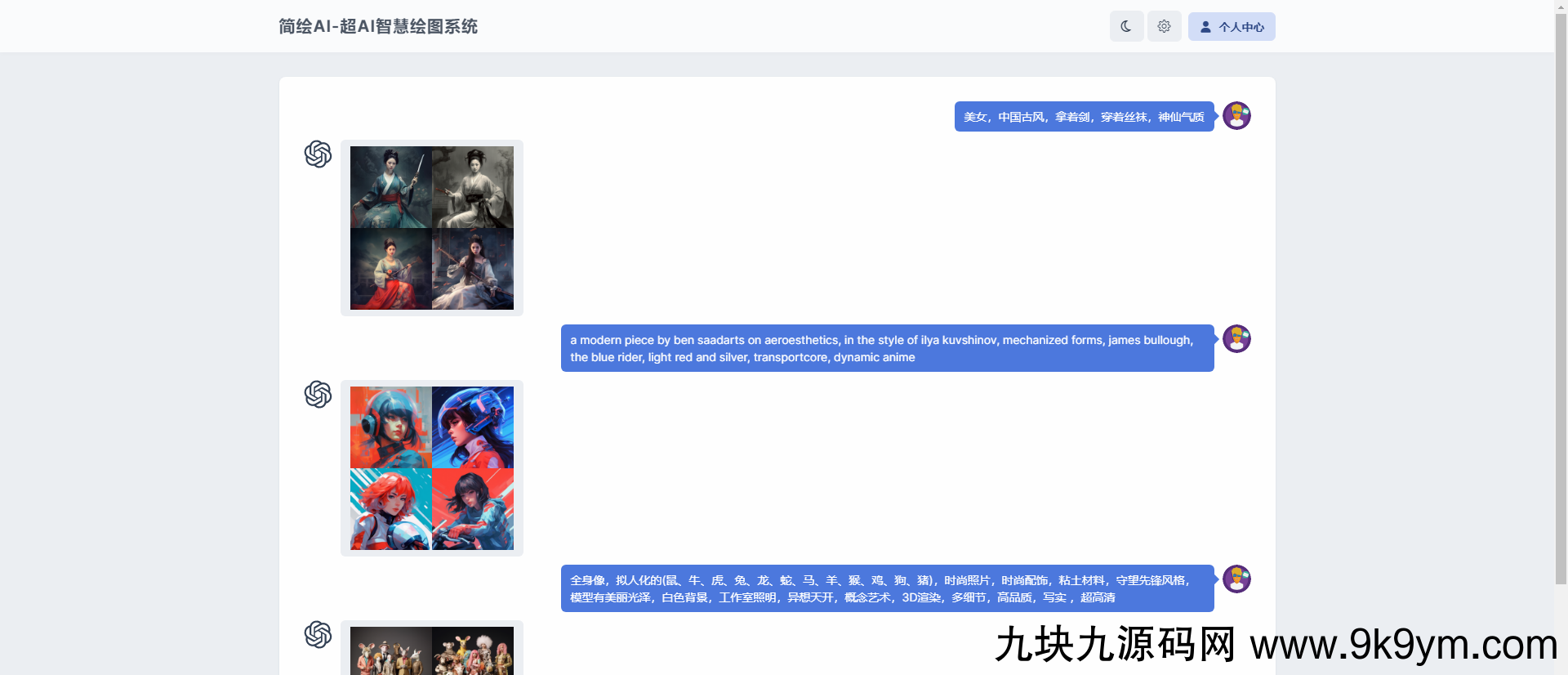Image resolution: width=1568 pixels, height=675 pixels.
Task: Click the 'a modern piece by ben saadarts' prompt bubble
Action: click(x=887, y=348)
